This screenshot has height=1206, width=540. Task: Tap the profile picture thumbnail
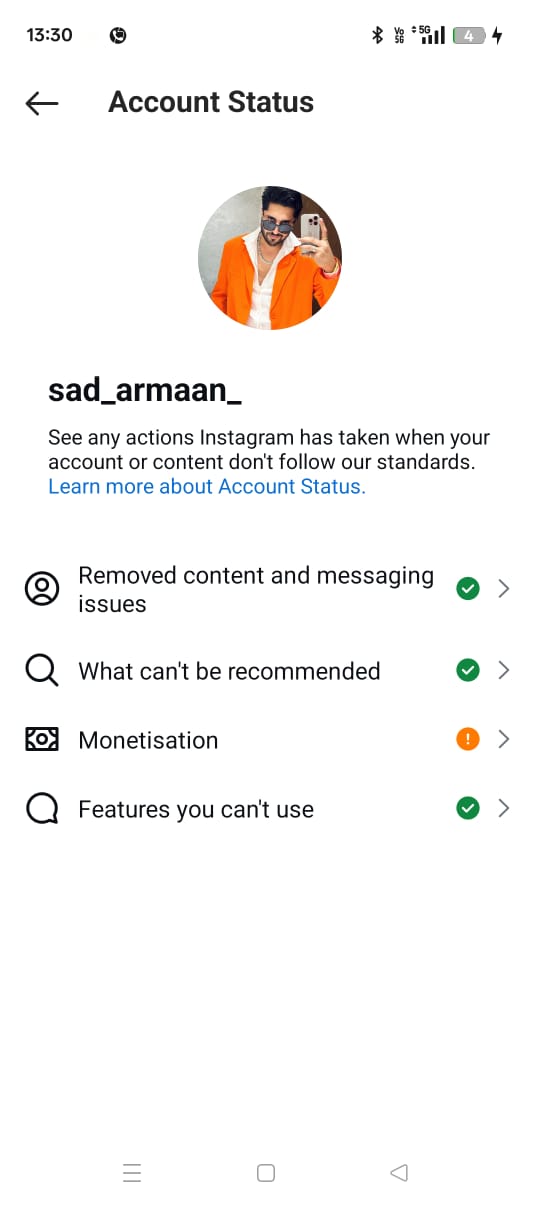270,257
